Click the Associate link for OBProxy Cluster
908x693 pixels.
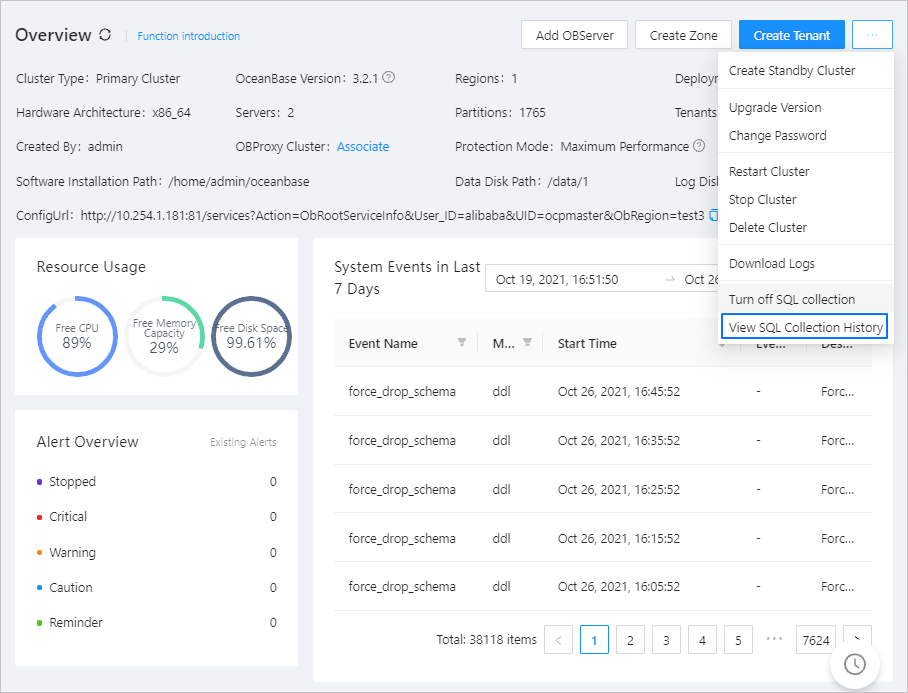point(362,146)
